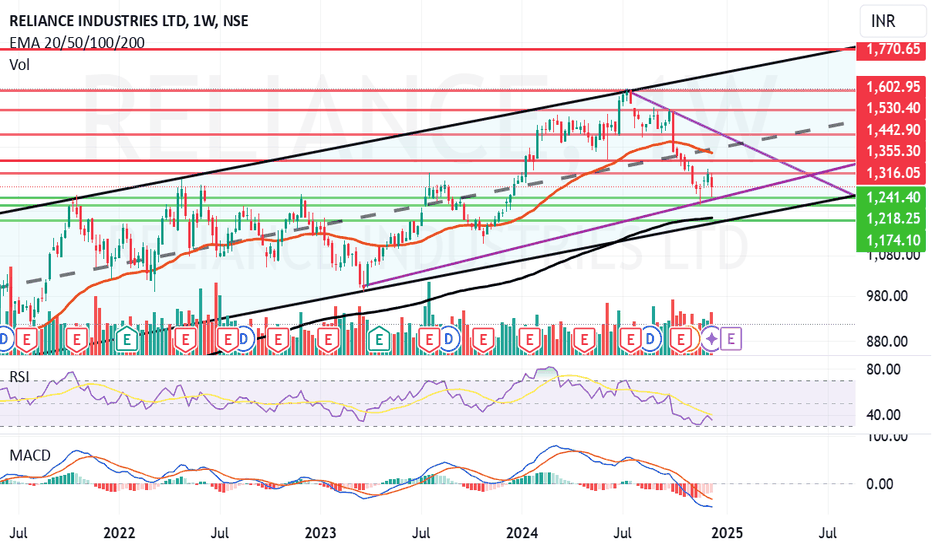Image resolution: width=932 pixels, height=550 pixels.
Task: Open the INR currency selector
Action: [892, 21]
